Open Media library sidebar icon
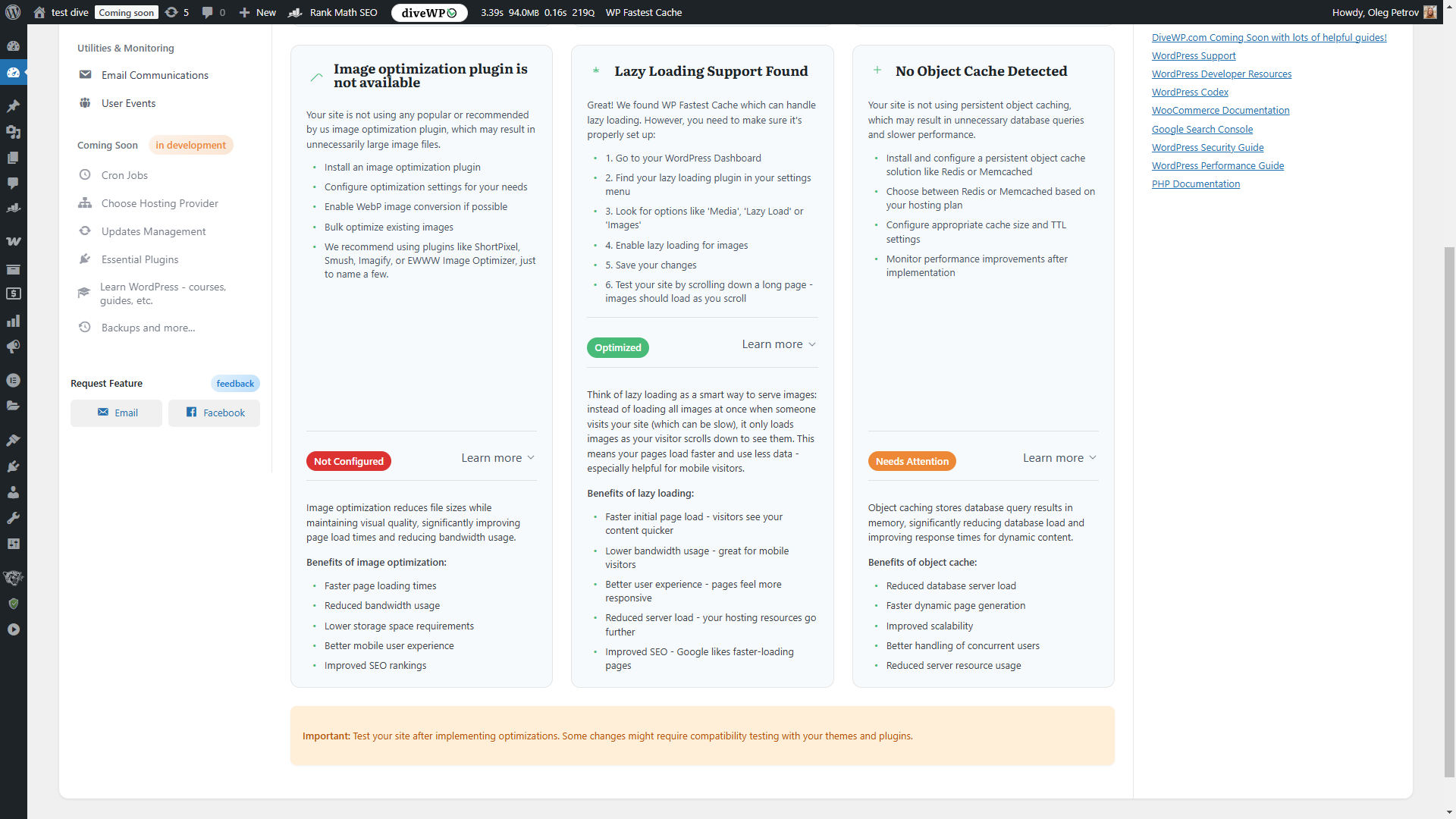 pos(13,131)
